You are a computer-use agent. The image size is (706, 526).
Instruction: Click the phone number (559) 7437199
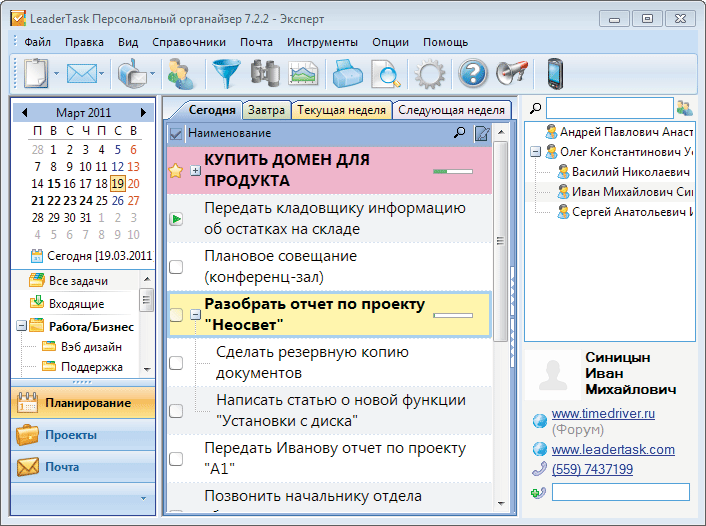click(x=593, y=469)
